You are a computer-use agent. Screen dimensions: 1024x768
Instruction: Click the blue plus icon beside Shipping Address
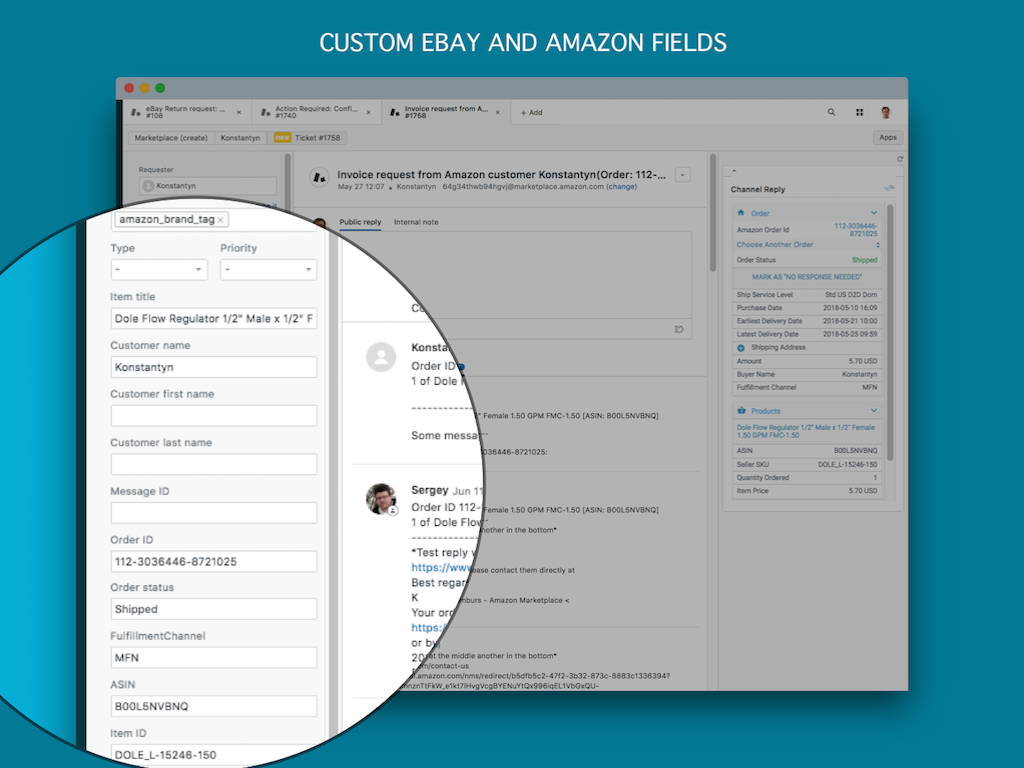740,347
